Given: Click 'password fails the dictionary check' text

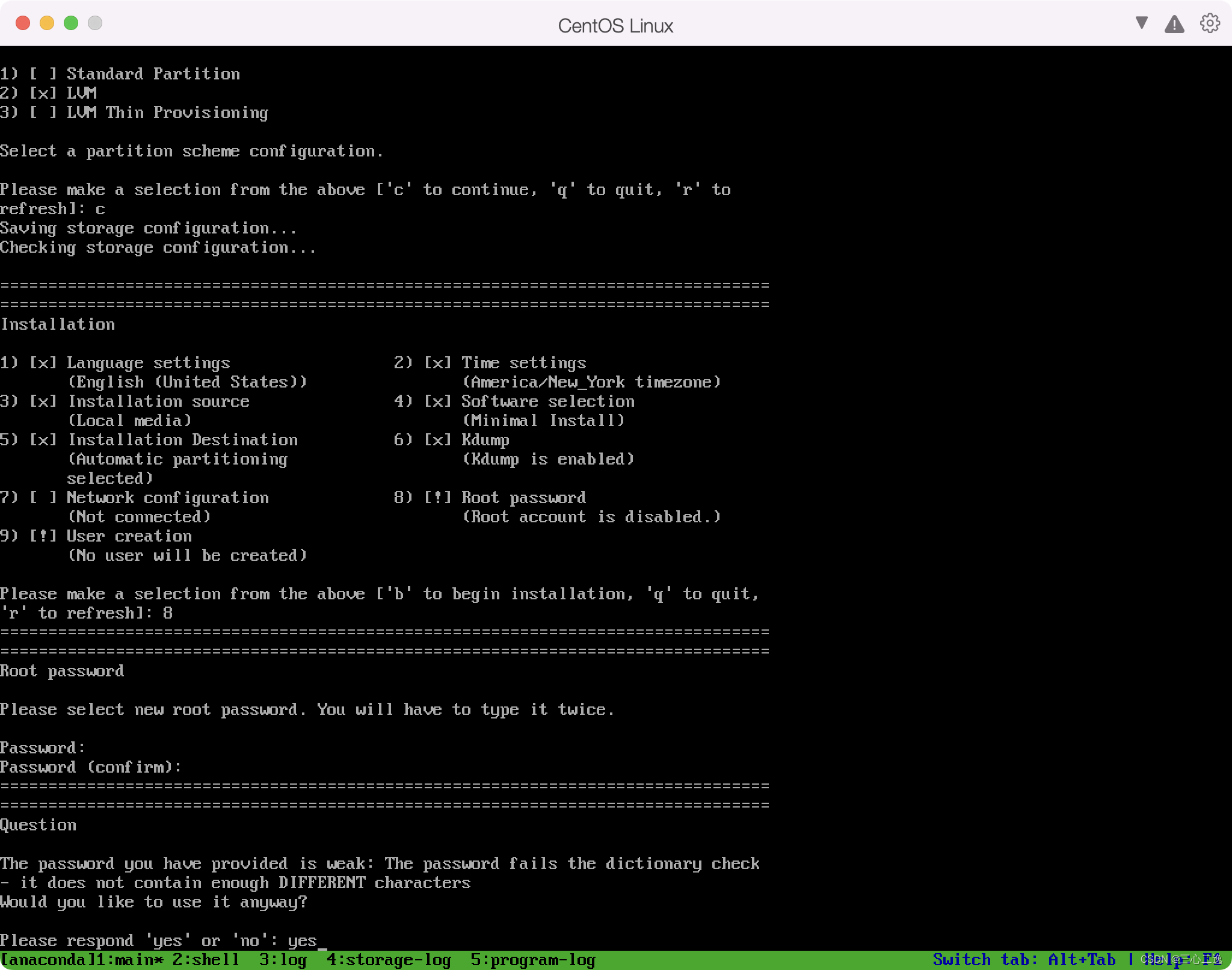Looking at the screenshot, I should (591, 863).
